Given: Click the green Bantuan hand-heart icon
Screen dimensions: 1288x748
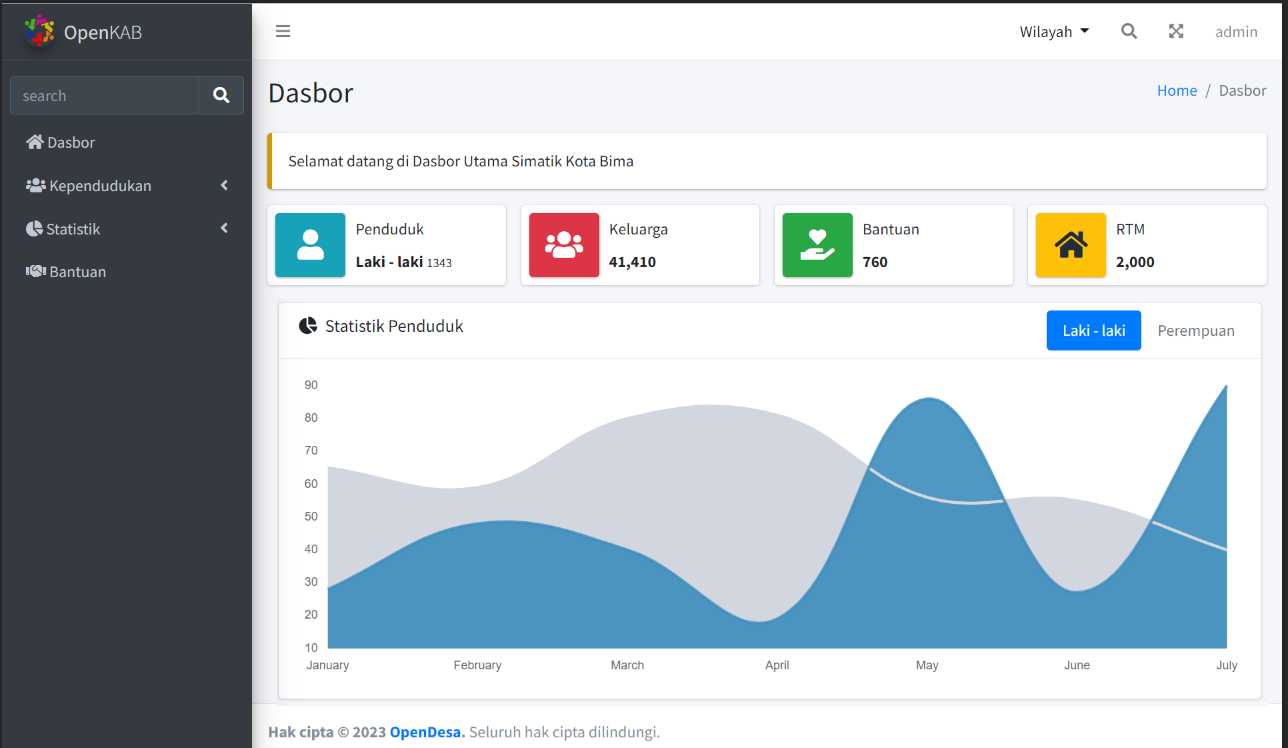Looking at the screenshot, I should [x=816, y=245].
